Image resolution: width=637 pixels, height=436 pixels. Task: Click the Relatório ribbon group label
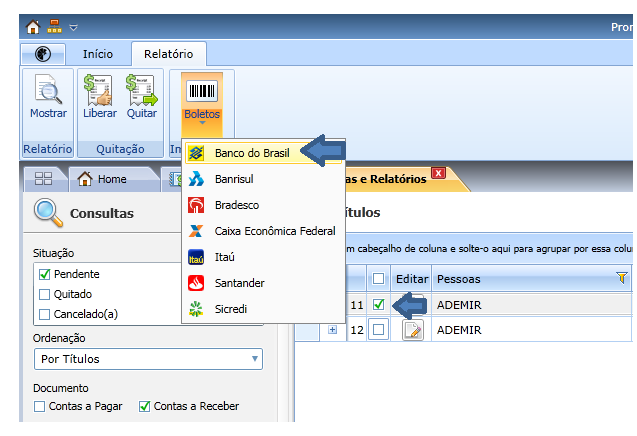(48, 149)
